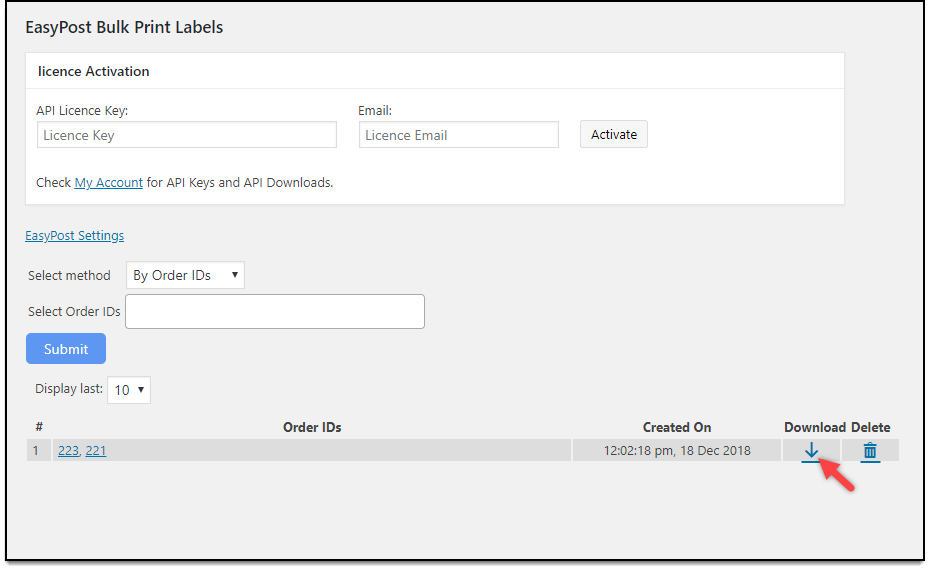
Task: Click the Display last label
Action: pos(69,389)
